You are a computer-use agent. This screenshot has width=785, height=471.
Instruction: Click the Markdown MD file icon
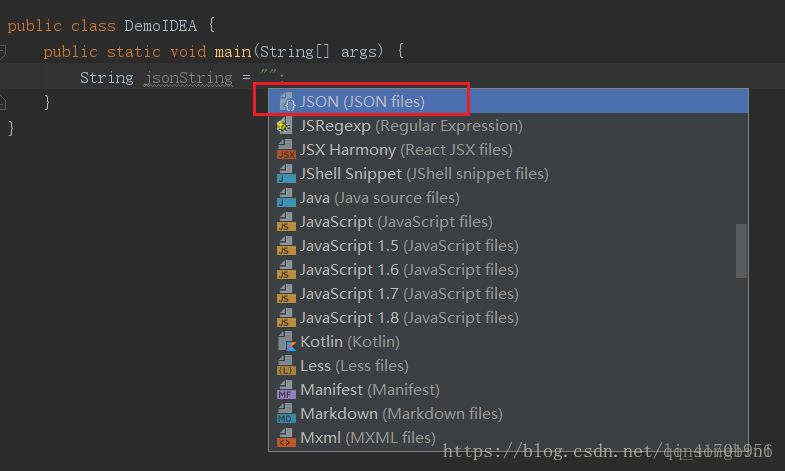point(286,414)
